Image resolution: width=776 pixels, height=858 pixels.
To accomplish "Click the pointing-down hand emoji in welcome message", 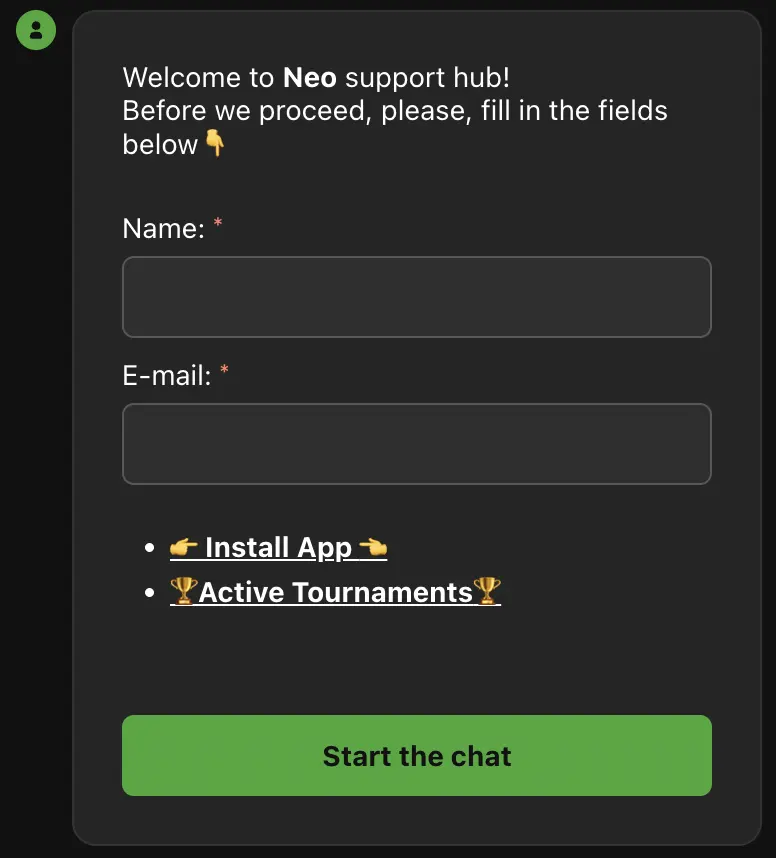I will pos(215,144).
